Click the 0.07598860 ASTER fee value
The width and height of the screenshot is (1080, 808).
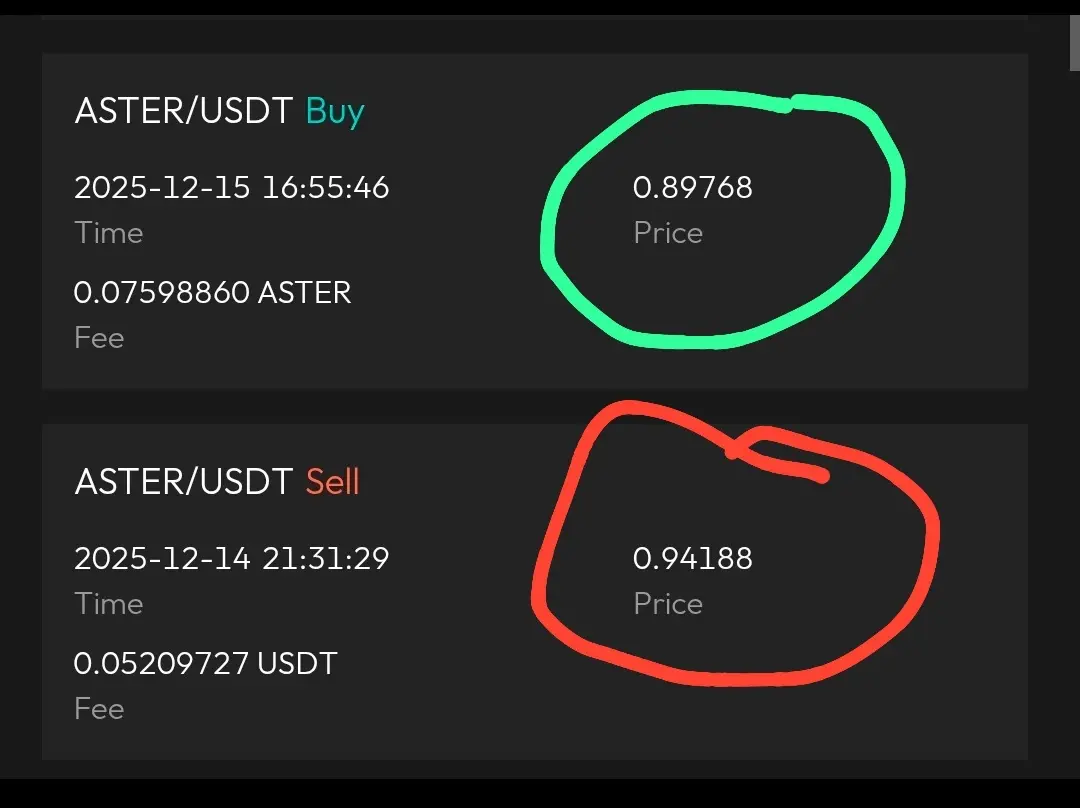[212, 293]
